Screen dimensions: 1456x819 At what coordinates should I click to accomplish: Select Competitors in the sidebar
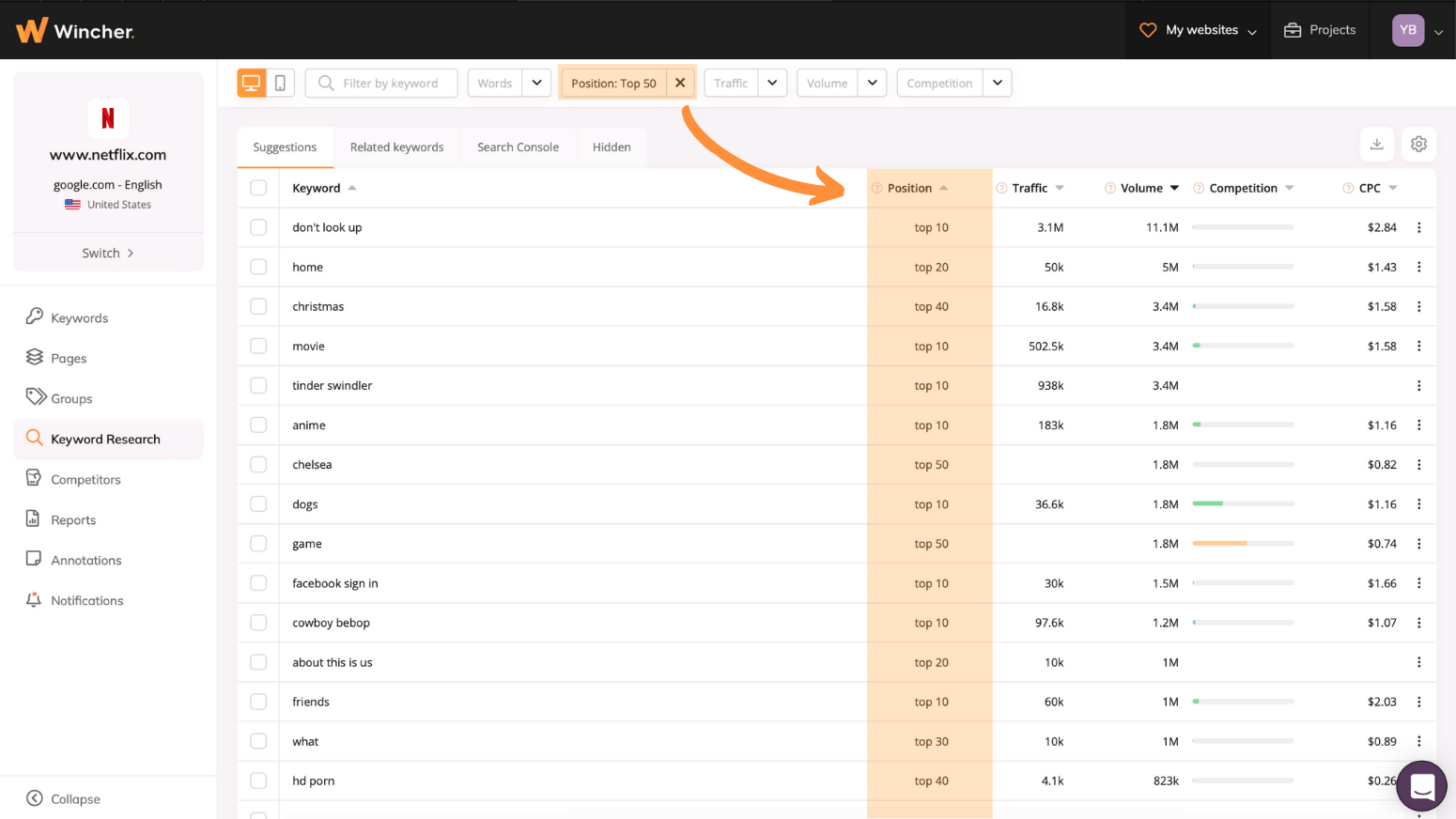coord(85,479)
